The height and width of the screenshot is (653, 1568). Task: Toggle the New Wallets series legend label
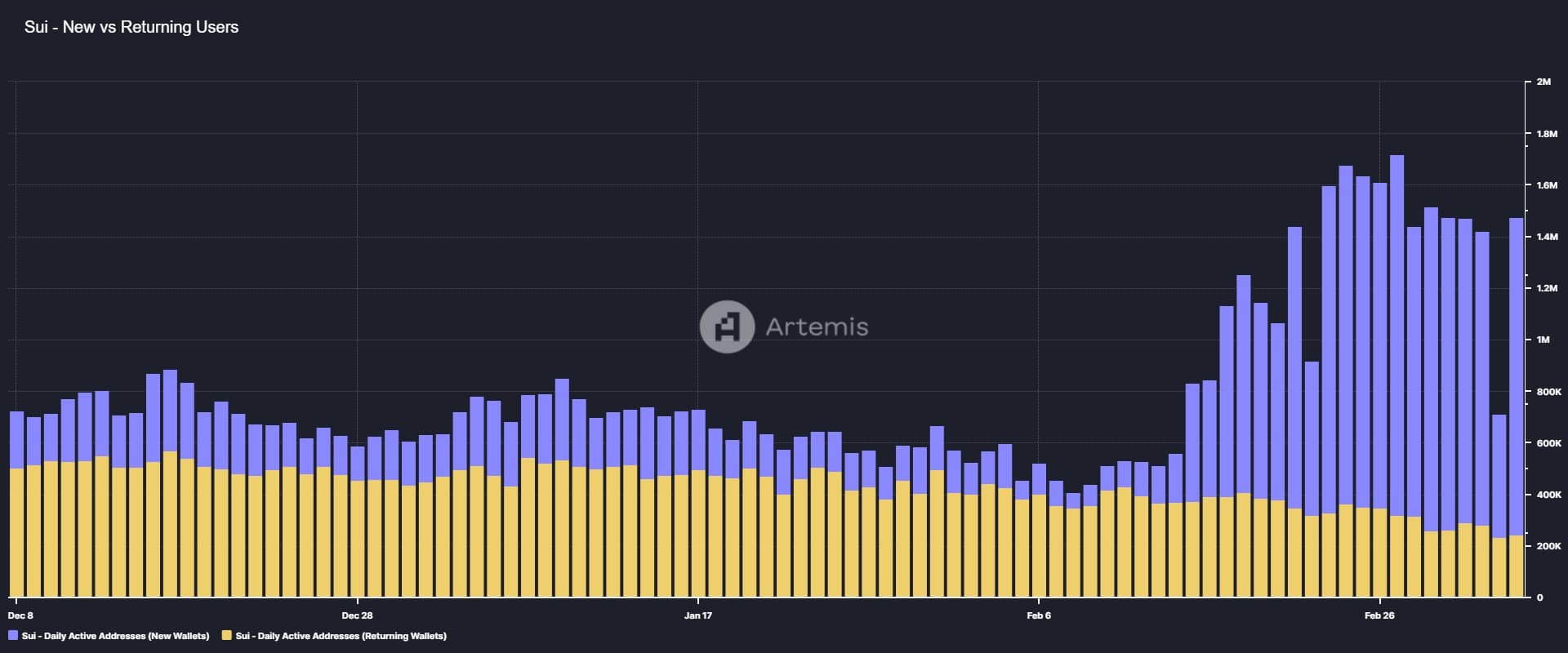tap(116, 636)
